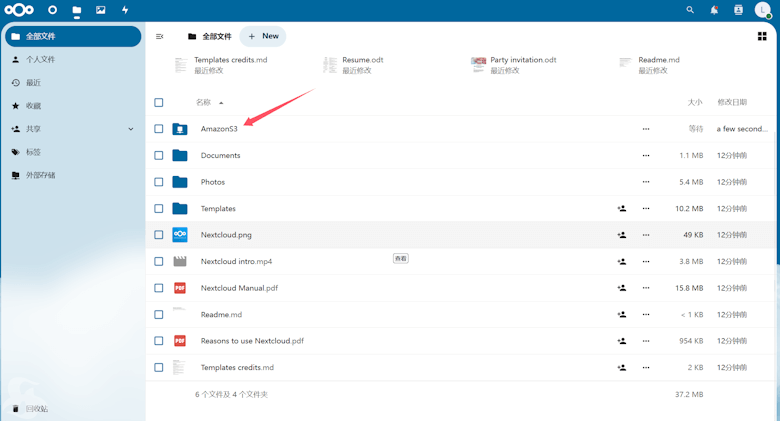Go to 最近 in the sidebar
Viewport: 780px width, 421px height.
(34, 83)
